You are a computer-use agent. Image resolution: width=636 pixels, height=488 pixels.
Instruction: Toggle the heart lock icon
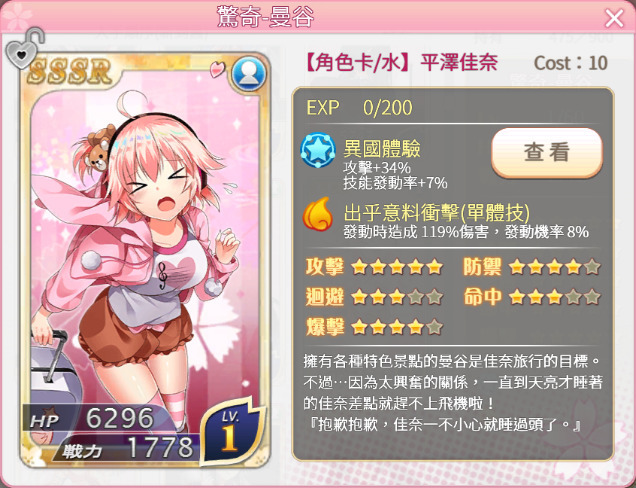pyautogui.click(x=24, y=49)
